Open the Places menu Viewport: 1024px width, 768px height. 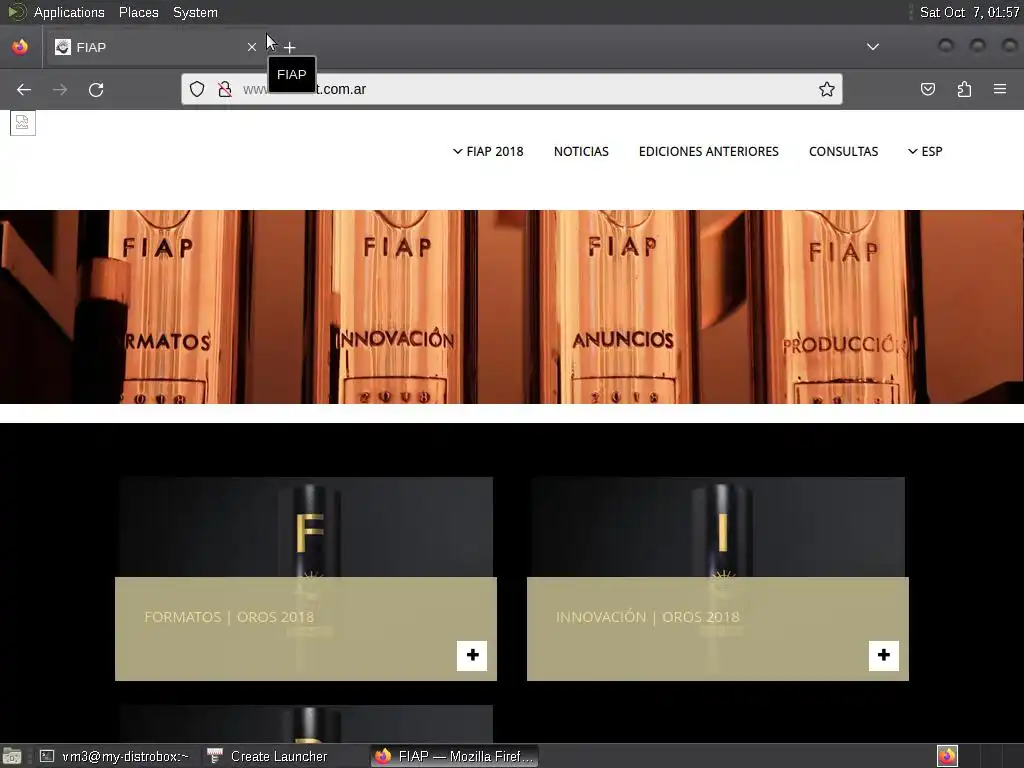pyautogui.click(x=138, y=12)
